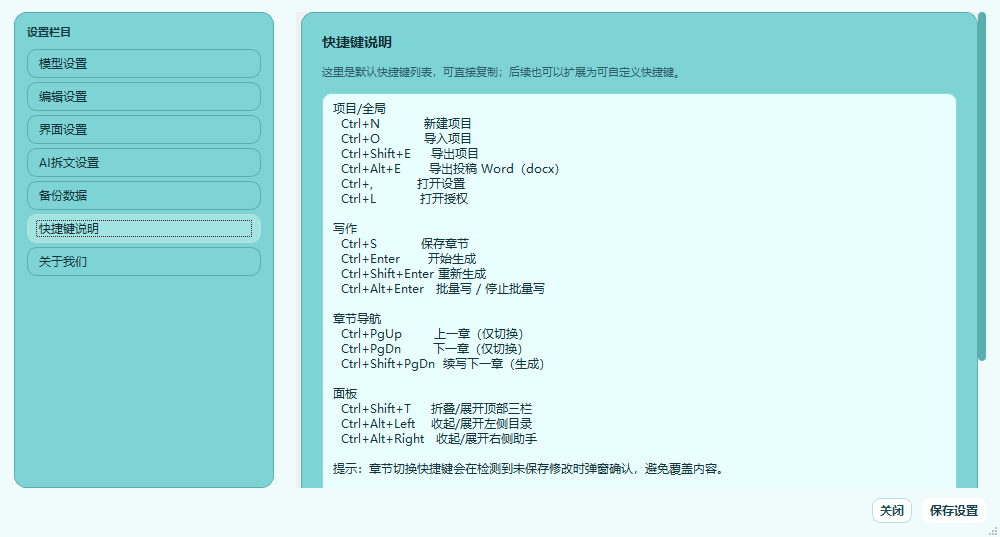This screenshot has height=537, width=1000.
Task: Switch to 界面设置
Action: [143, 129]
